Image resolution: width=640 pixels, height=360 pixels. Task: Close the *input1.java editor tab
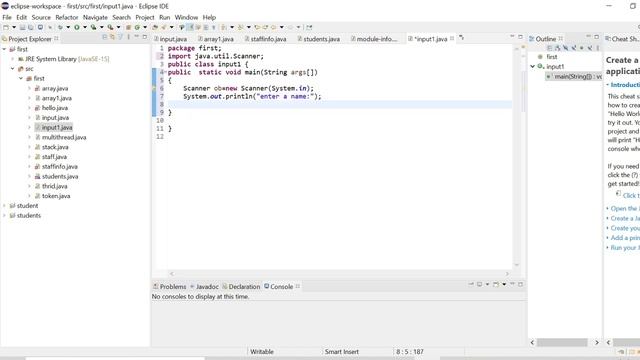pyautogui.click(x=452, y=38)
